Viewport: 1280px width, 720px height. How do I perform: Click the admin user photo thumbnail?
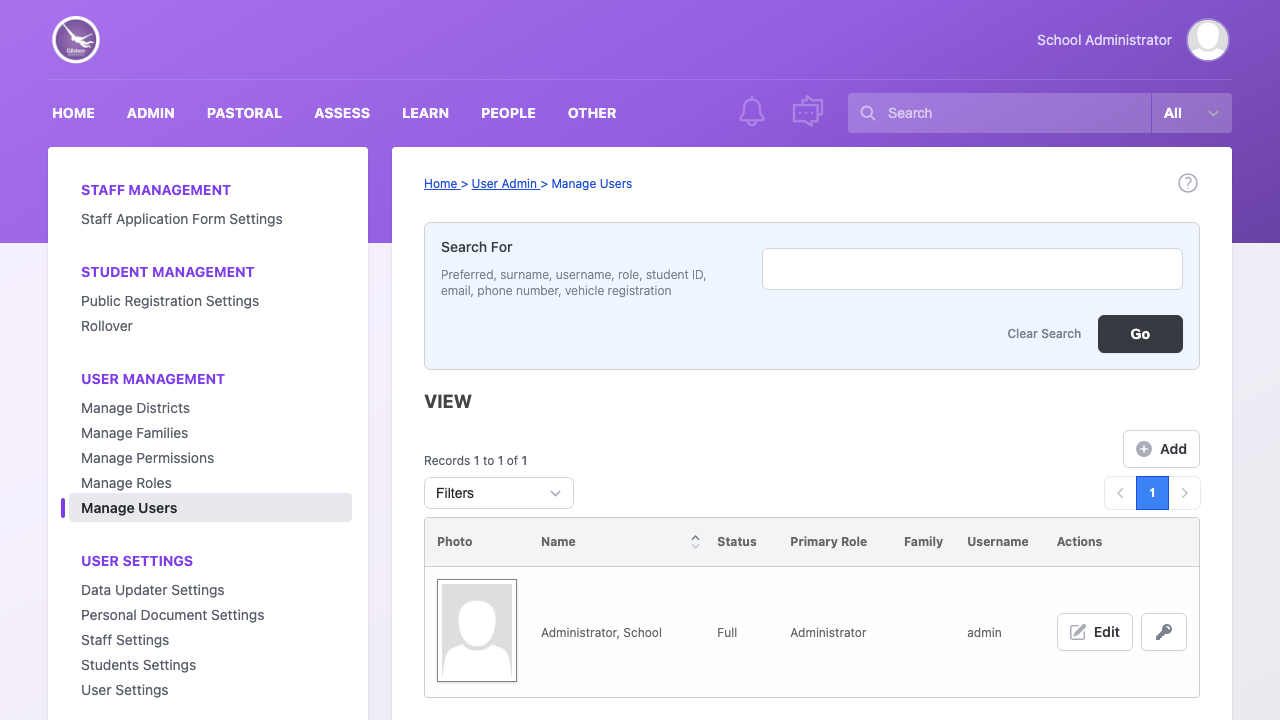(x=477, y=631)
